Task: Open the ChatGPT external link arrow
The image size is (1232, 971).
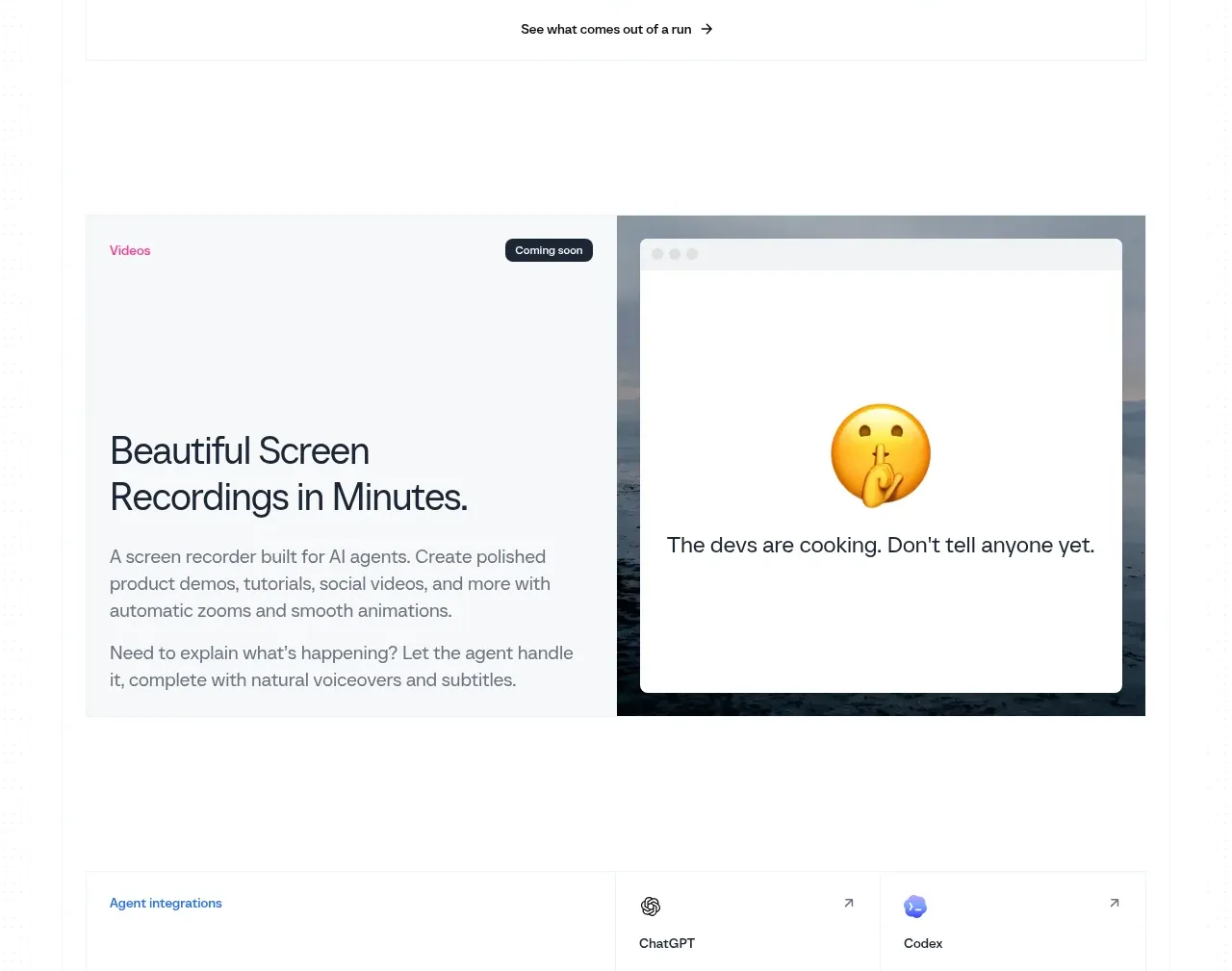Action: [x=849, y=903]
